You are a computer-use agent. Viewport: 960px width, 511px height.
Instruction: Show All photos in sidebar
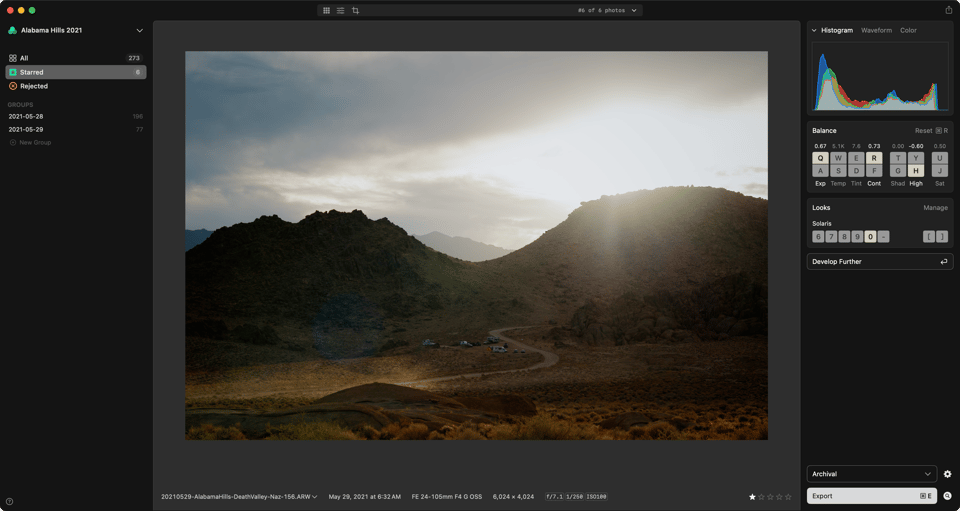(x=76, y=58)
